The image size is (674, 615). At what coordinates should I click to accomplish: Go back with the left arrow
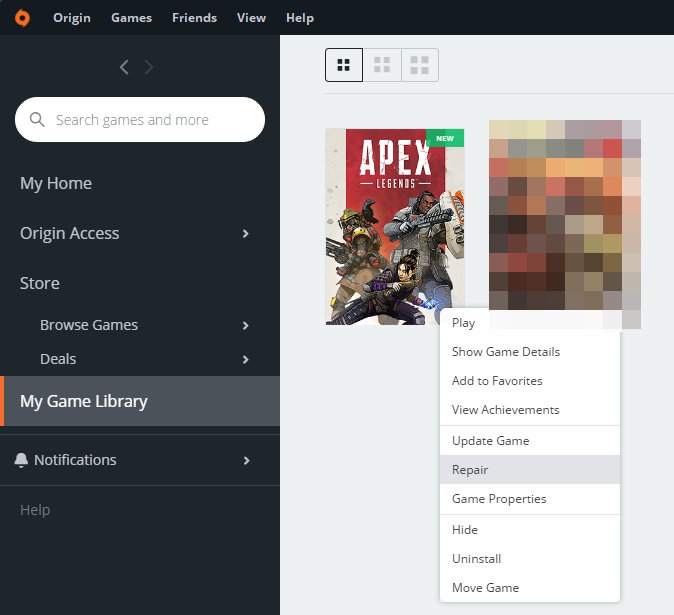pyautogui.click(x=124, y=67)
